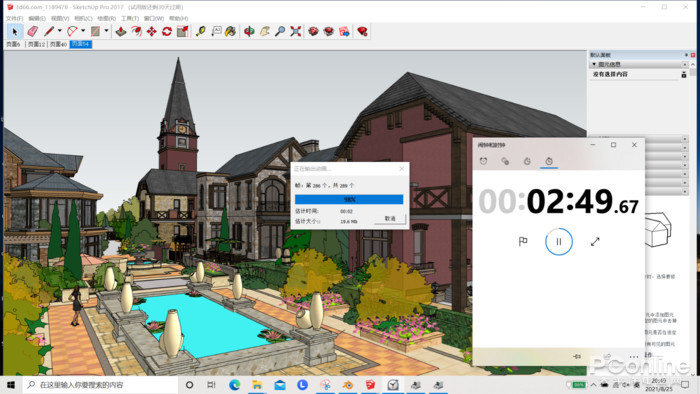Viewport: 700px width, 394px height.
Task: Open the Help menu
Action: (x=179, y=18)
